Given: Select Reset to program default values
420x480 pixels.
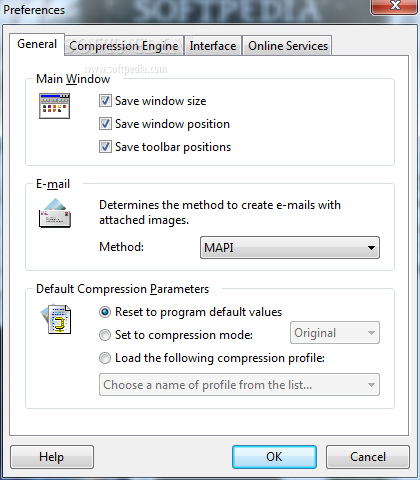Looking at the screenshot, I should point(105,312).
